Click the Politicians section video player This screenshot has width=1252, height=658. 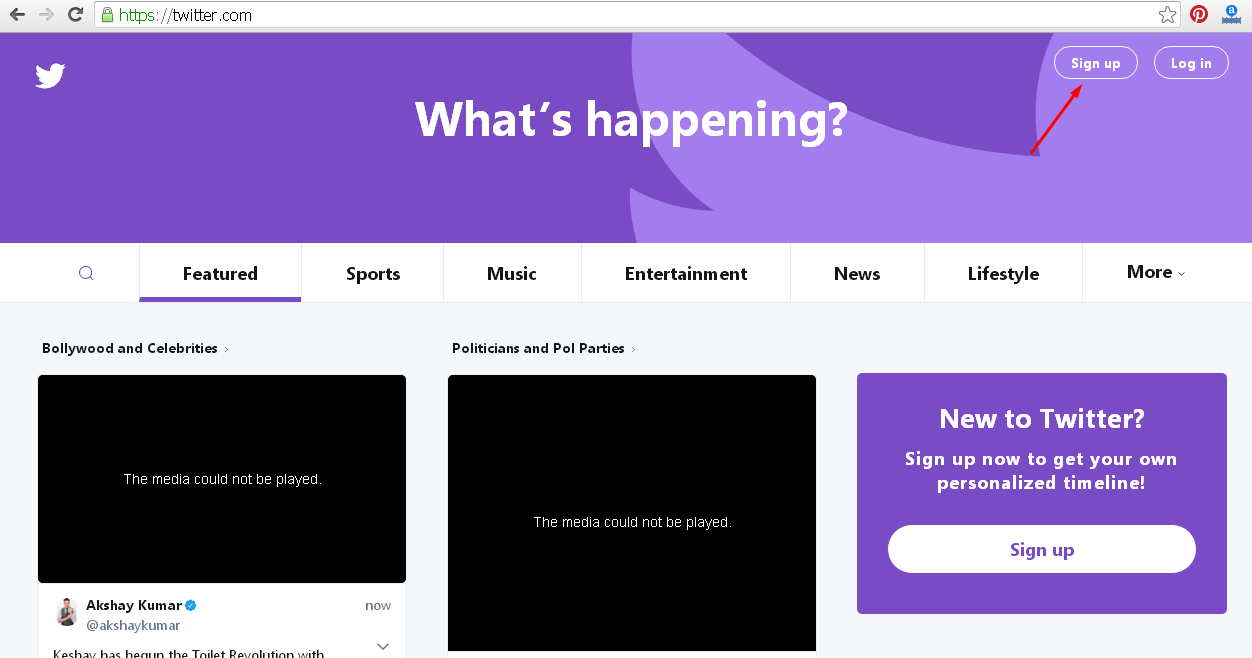(x=632, y=513)
